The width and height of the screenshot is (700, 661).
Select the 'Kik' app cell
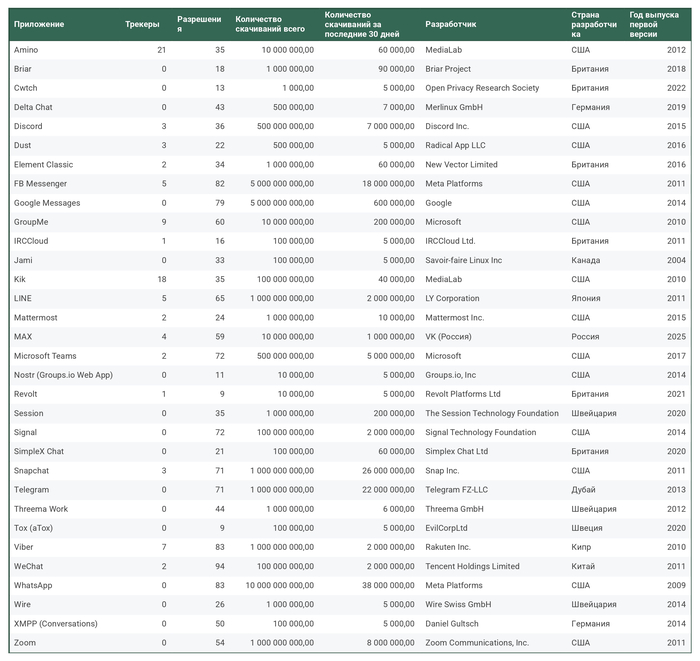pos(20,279)
